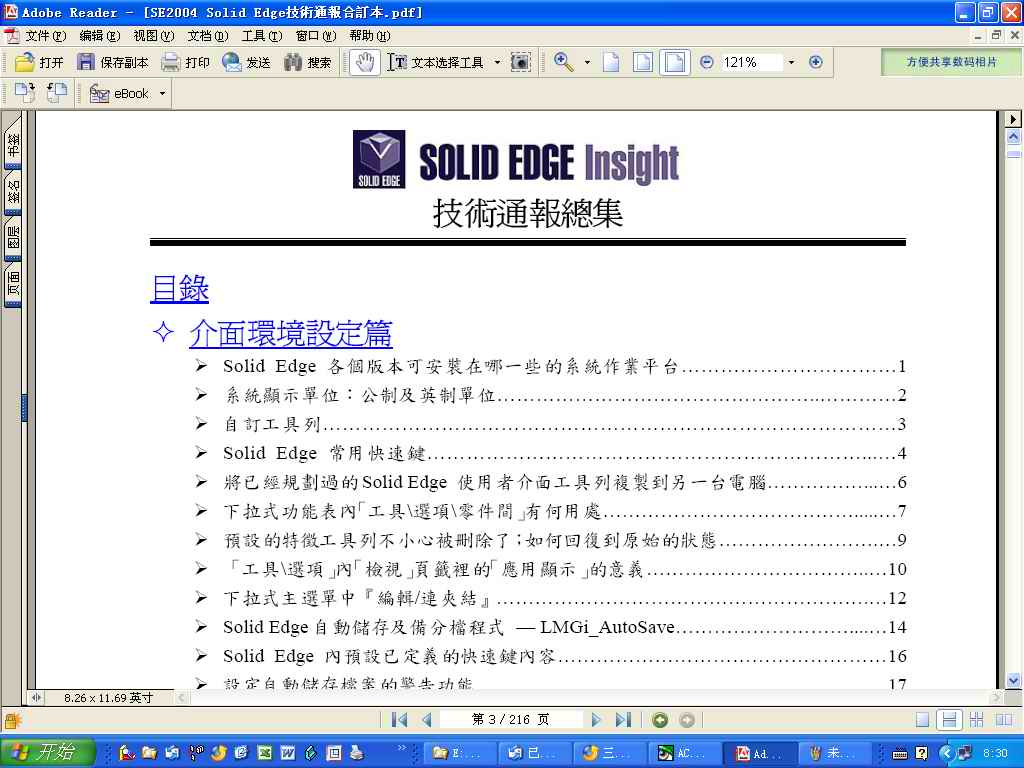Select the Hand tool
This screenshot has height=768, width=1024.
[x=364, y=62]
